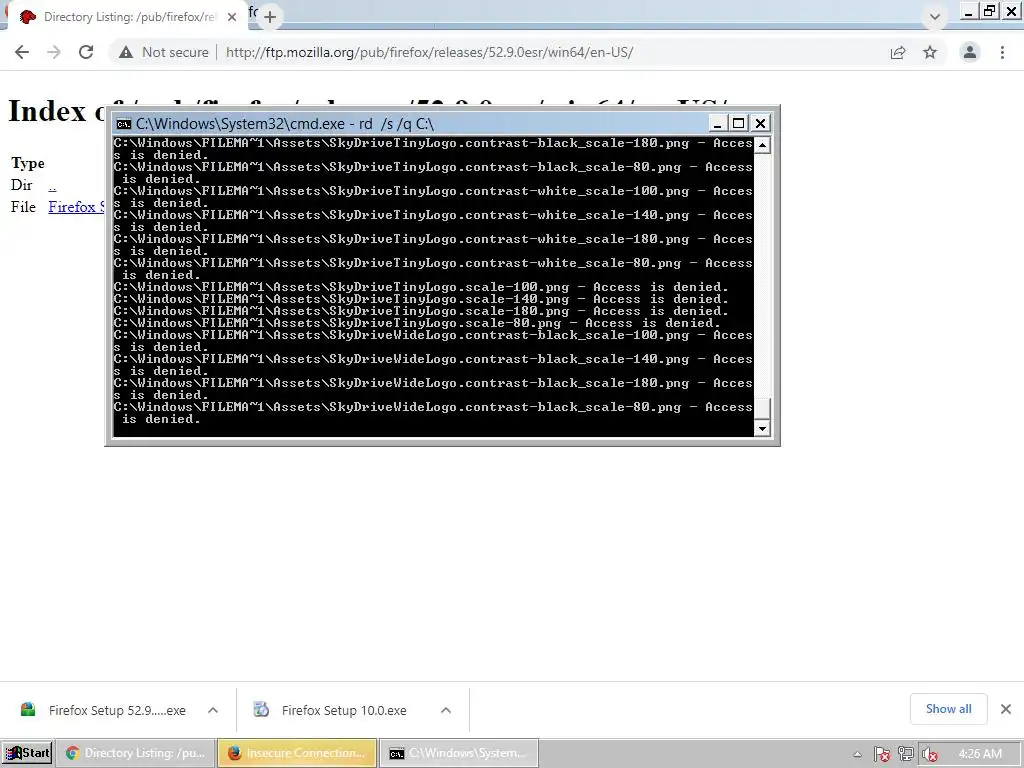Close the downloads bar

pyautogui.click(x=1006, y=709)
